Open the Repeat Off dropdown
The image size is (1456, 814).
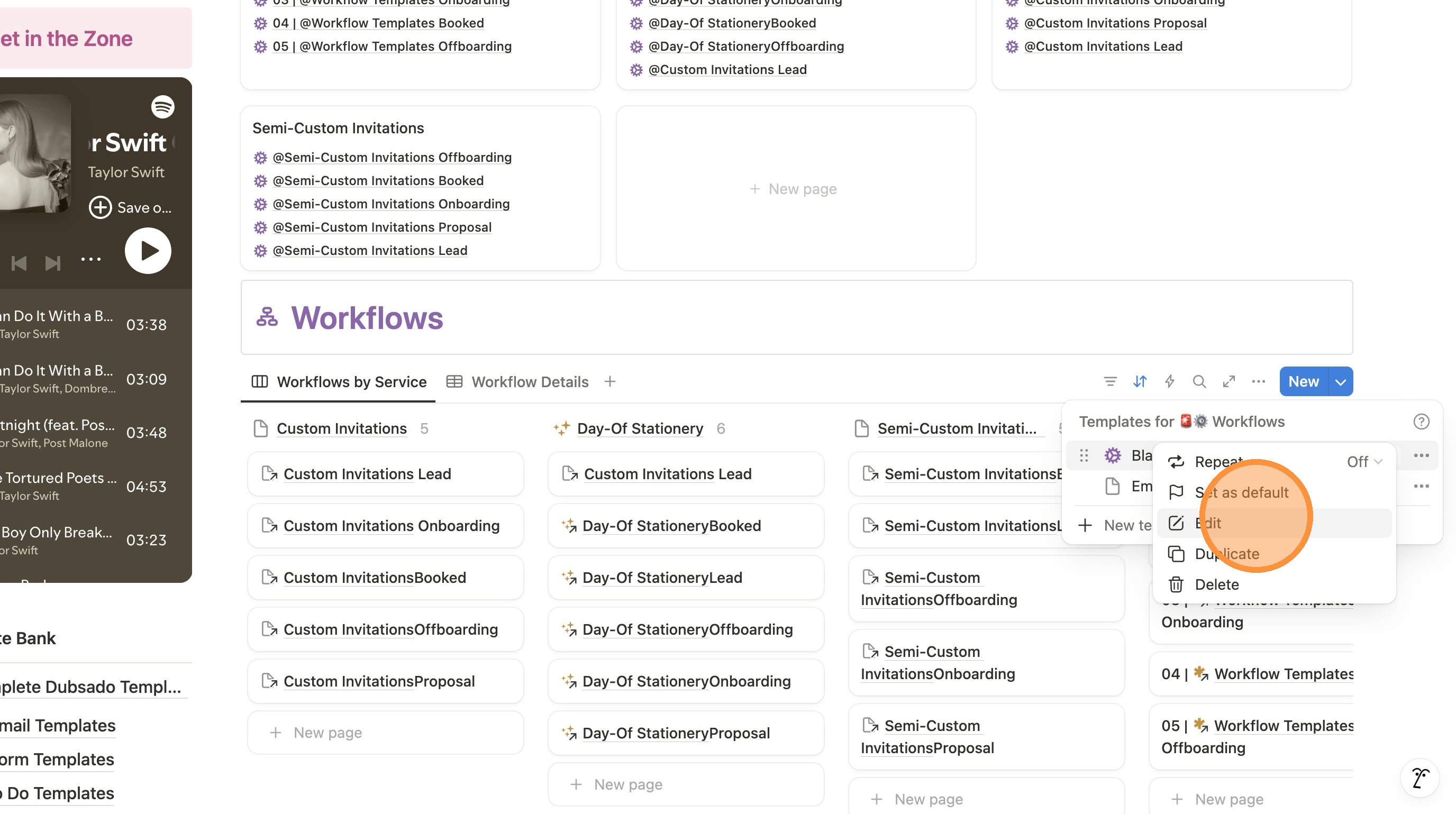pyautogui.click(x=1364, y=462)
